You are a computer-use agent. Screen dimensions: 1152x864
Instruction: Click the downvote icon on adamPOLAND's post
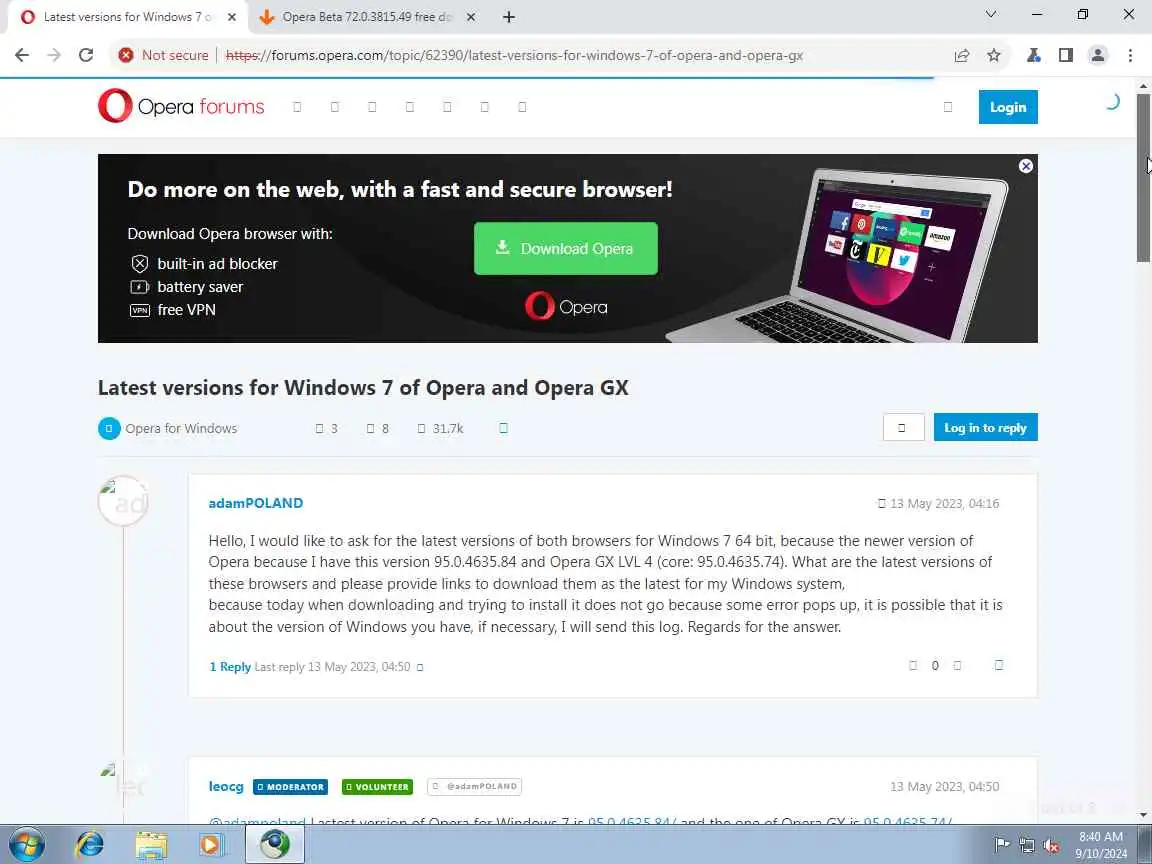pos(957,666)
